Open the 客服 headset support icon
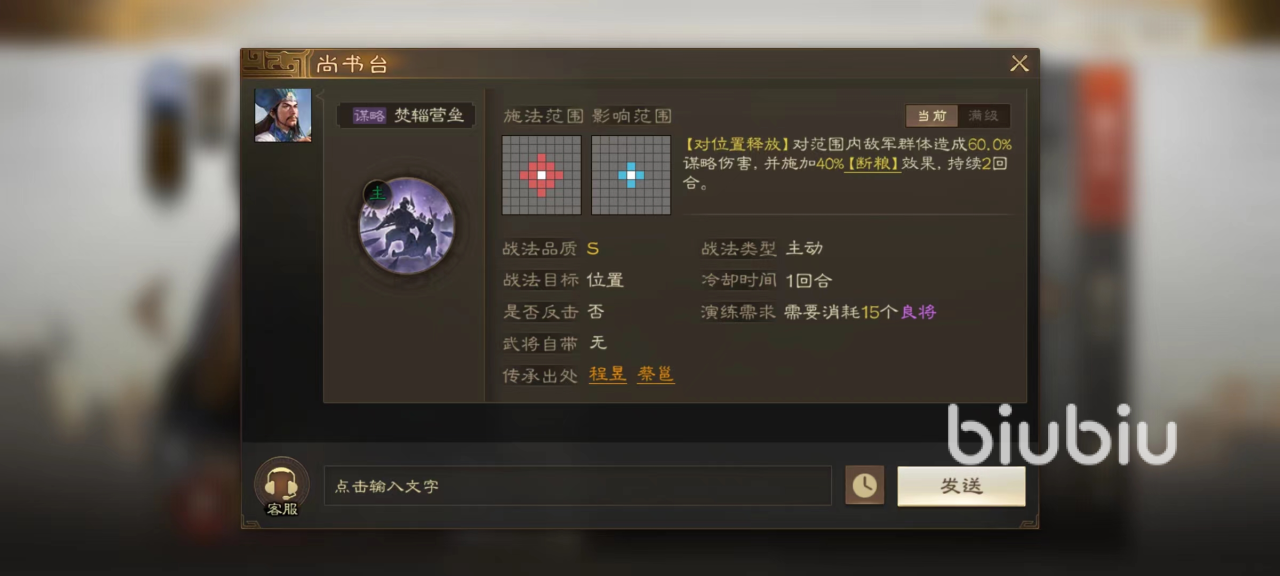 click(281, 483)
